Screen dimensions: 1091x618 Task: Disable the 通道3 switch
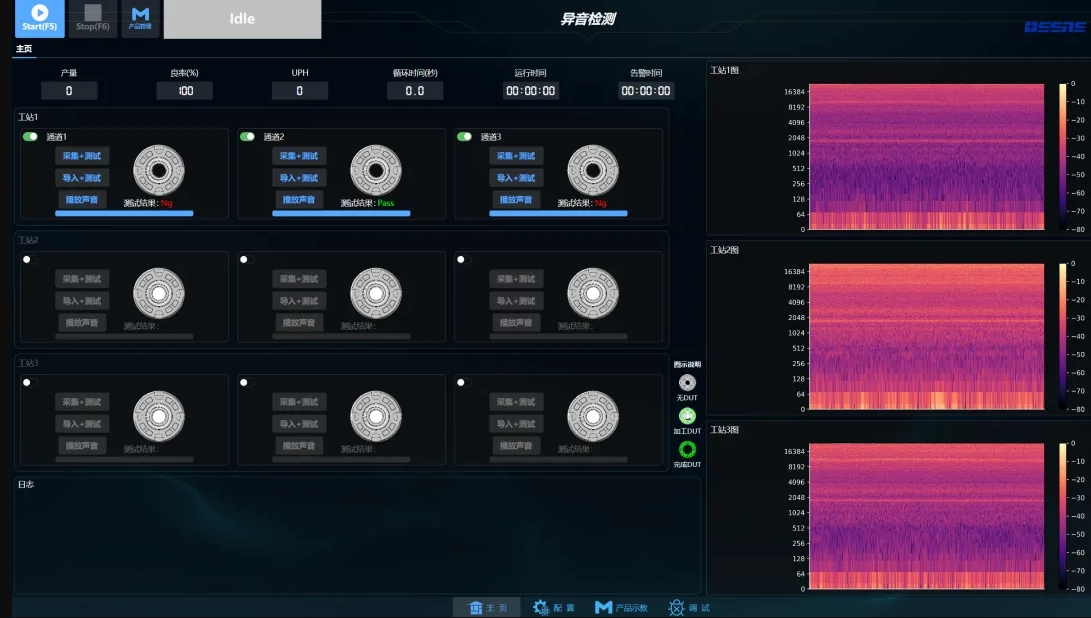click(464, 137)
